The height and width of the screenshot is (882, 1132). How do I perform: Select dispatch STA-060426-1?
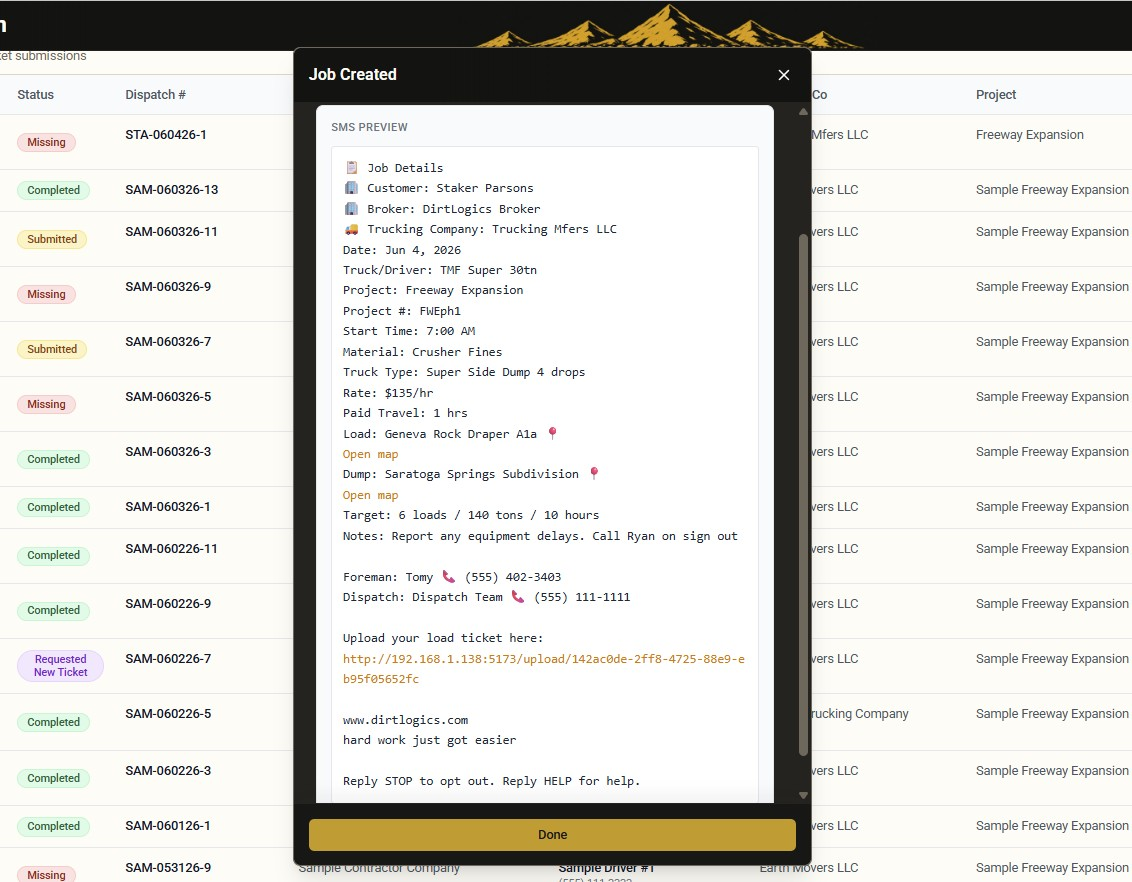(165, 135)
